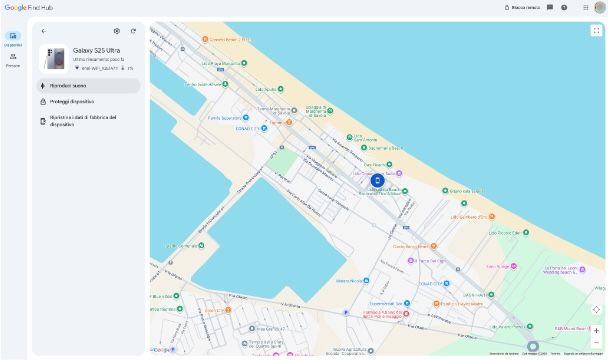The height and width of the screenshot is (360, 610).
Task: Click the Famila Superstore pin
Action: (x=245, y=117)
